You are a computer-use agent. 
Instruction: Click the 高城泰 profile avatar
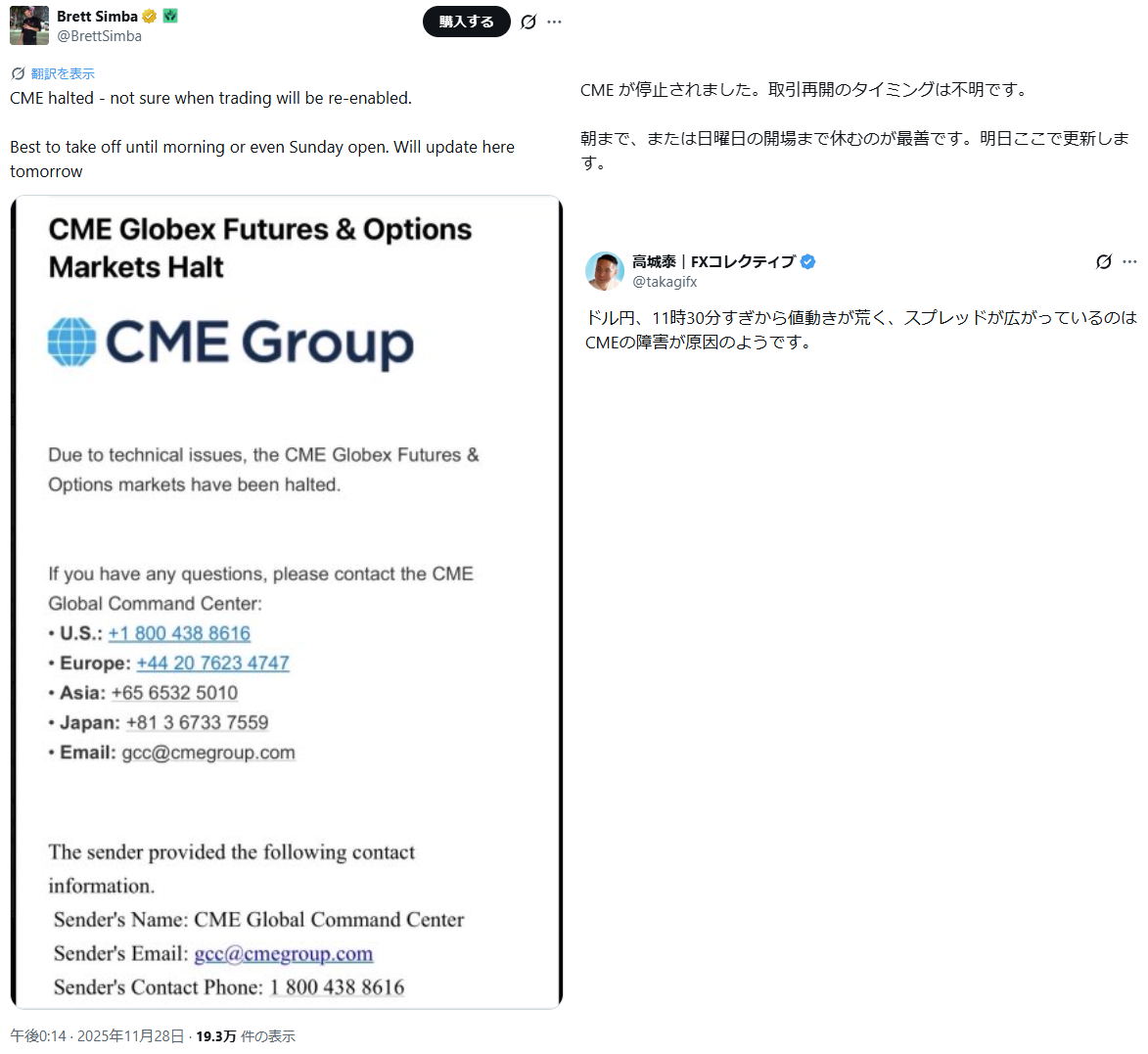(605, 271)
